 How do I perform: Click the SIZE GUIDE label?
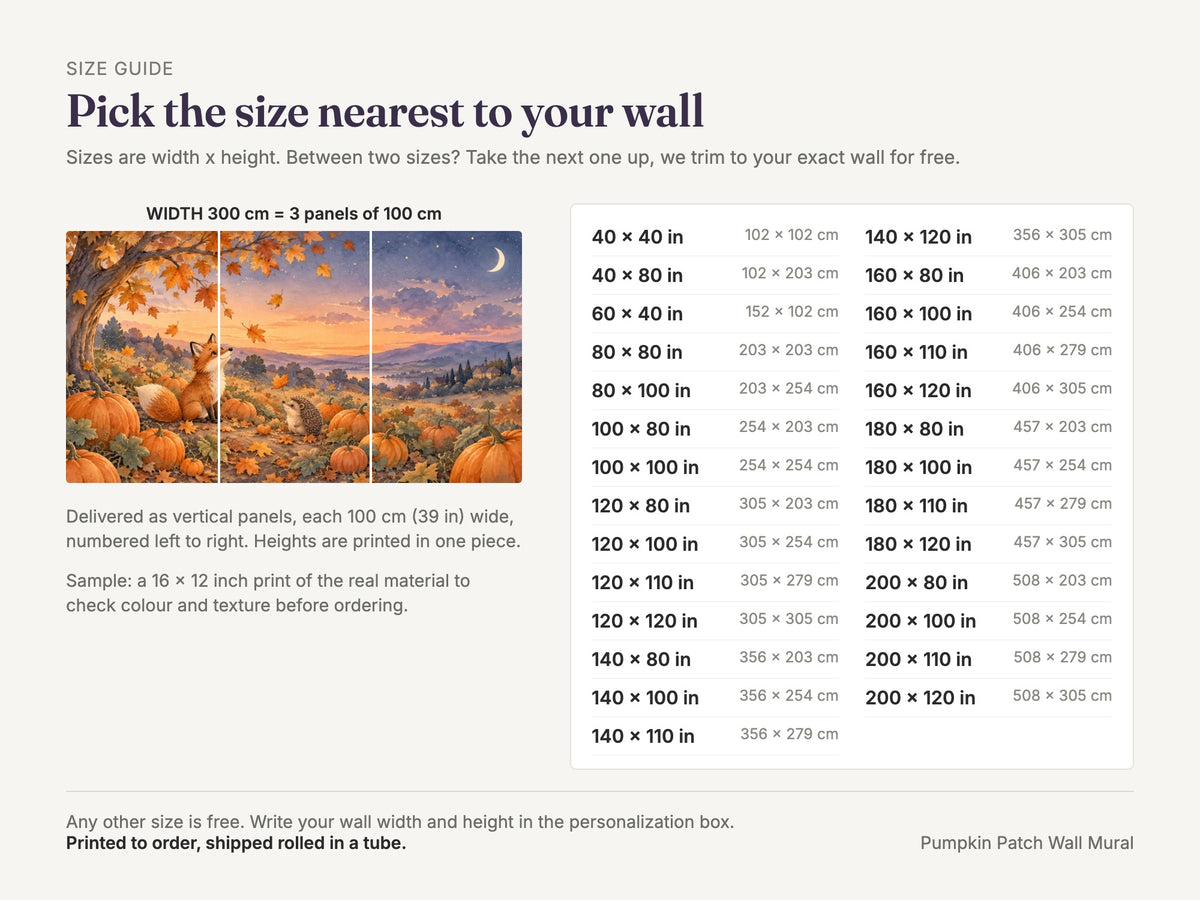click(120, 69)
